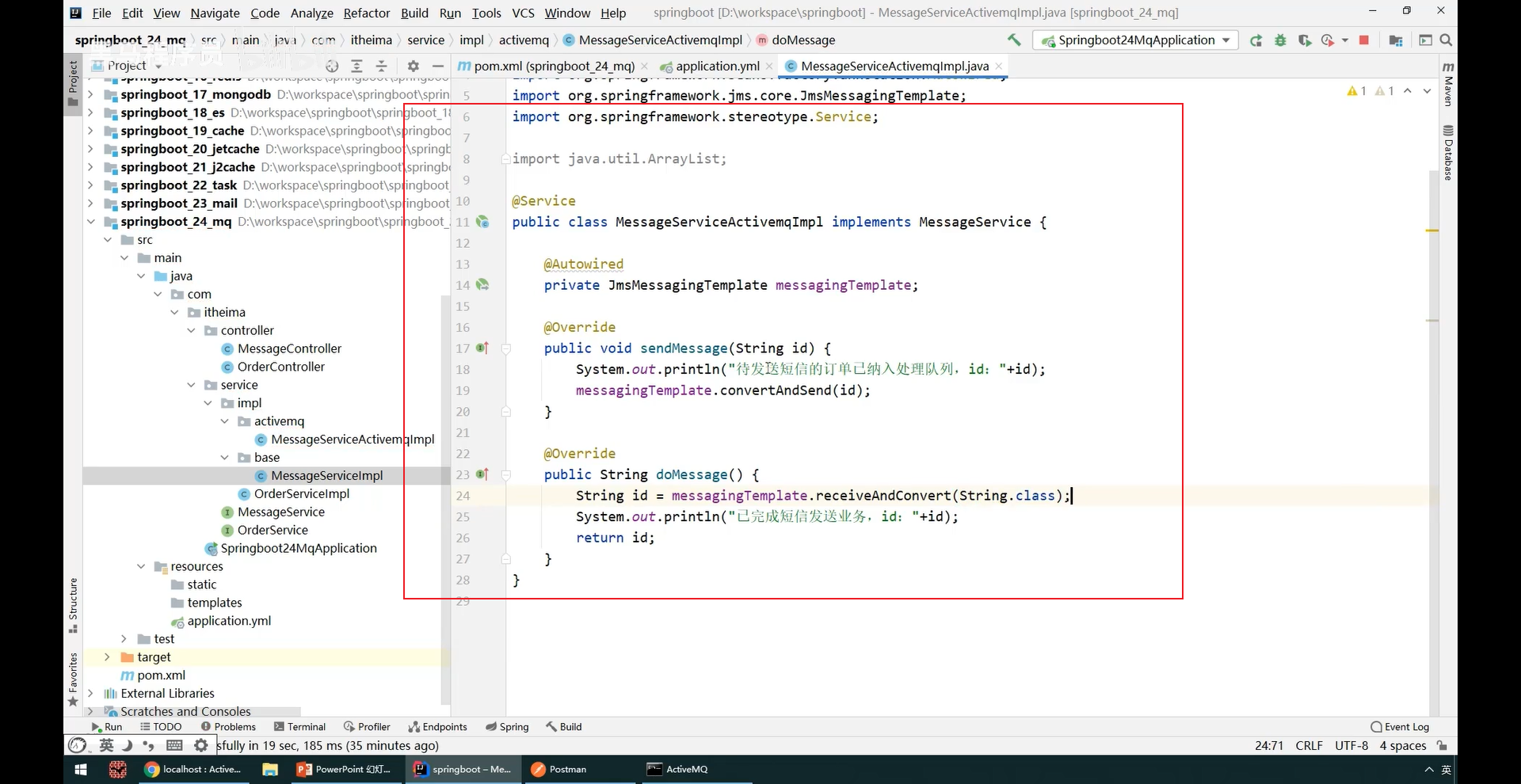Switch to the application.yml editor tab
Image resolution: width=1521 pixels, height=784 pixels.
click(717, 66)
